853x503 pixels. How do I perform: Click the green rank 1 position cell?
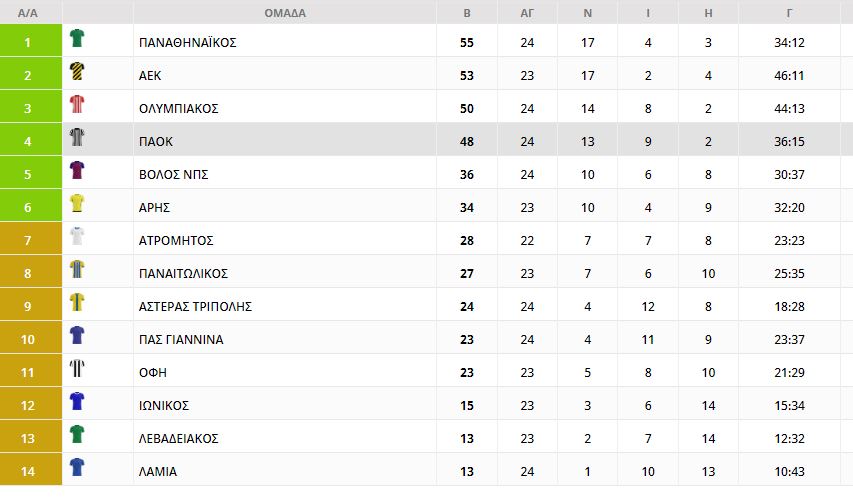pyautogui.click(x=28, y=43)
